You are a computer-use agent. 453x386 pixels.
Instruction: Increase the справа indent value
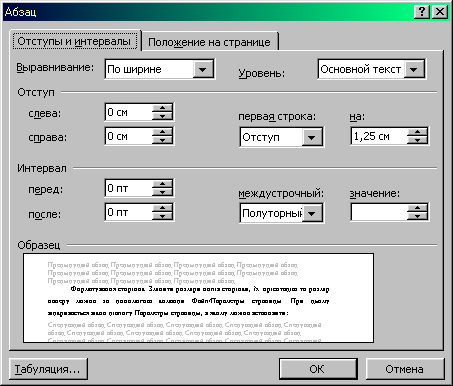[x=162, y=132]
